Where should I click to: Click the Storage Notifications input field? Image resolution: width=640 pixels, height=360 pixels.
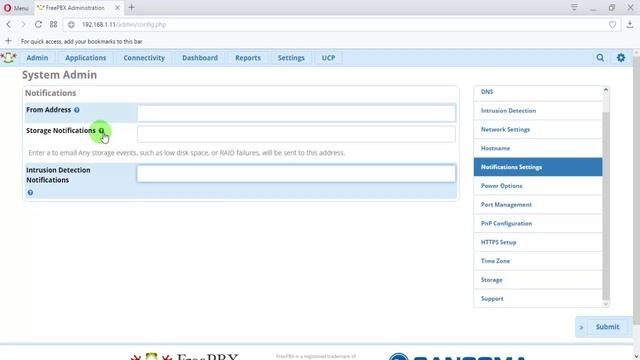[x=296, y=134]
